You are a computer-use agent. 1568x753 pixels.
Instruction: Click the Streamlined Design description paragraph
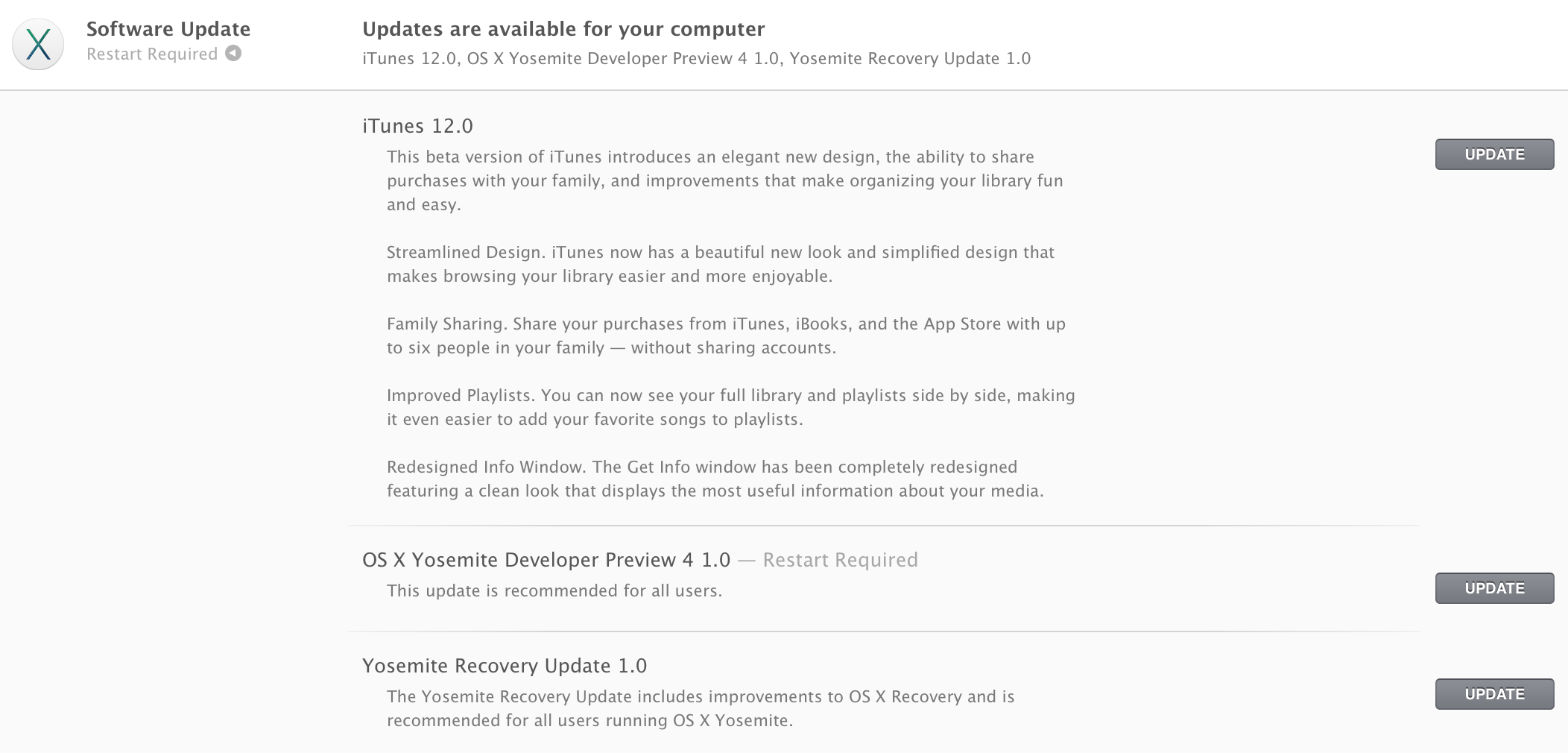[x=720, y=264]
